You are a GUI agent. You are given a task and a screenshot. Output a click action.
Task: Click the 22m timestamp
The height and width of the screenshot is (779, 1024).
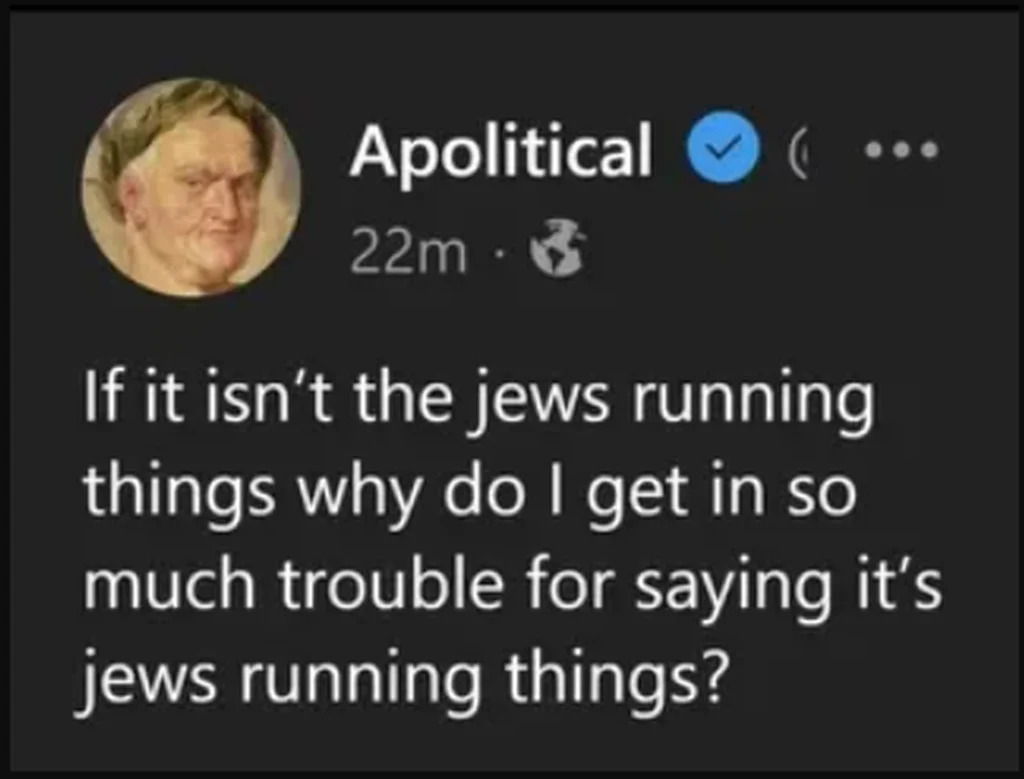click(x=408, y=255)
